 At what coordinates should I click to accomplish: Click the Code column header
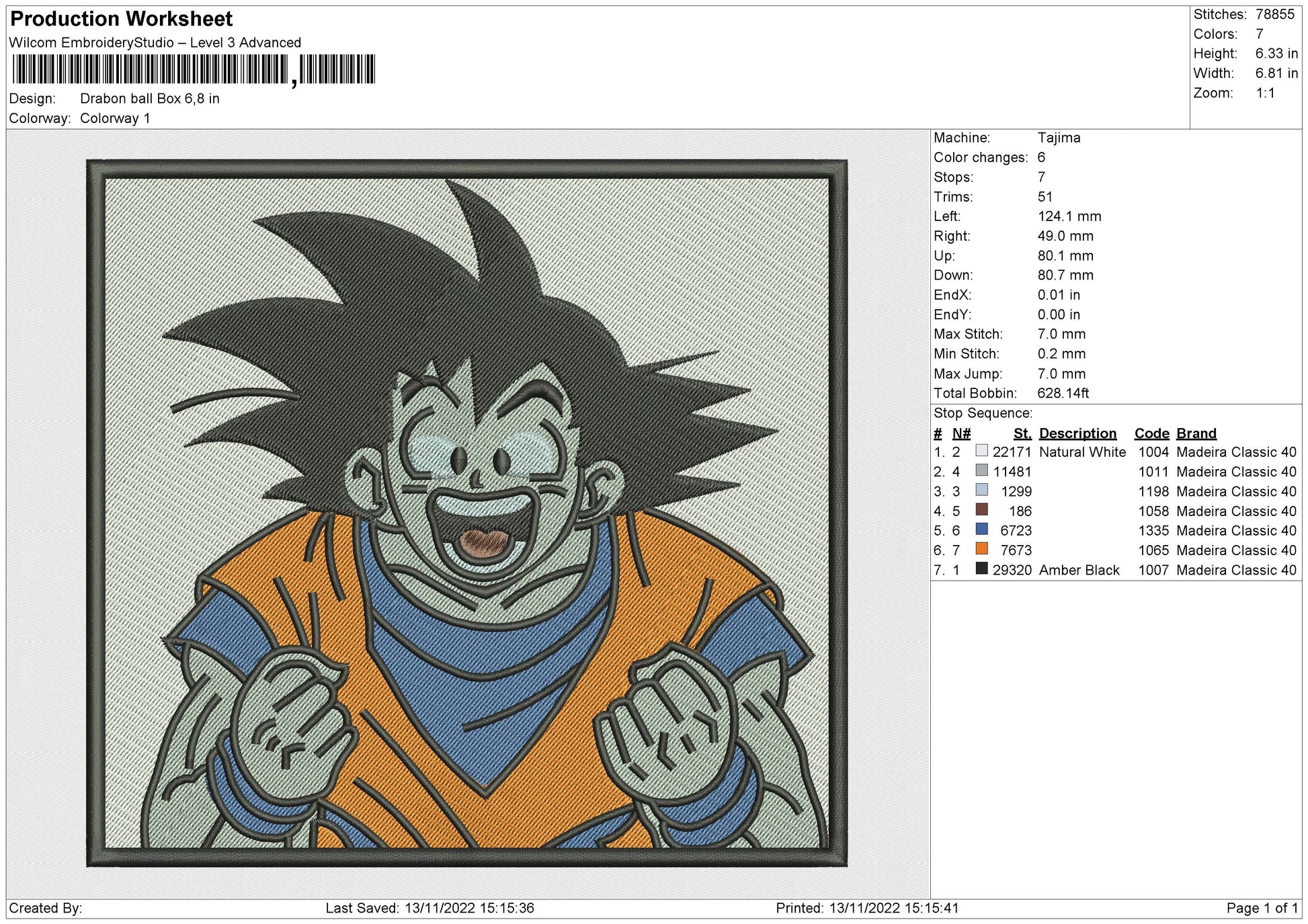tap(1151, 433)
